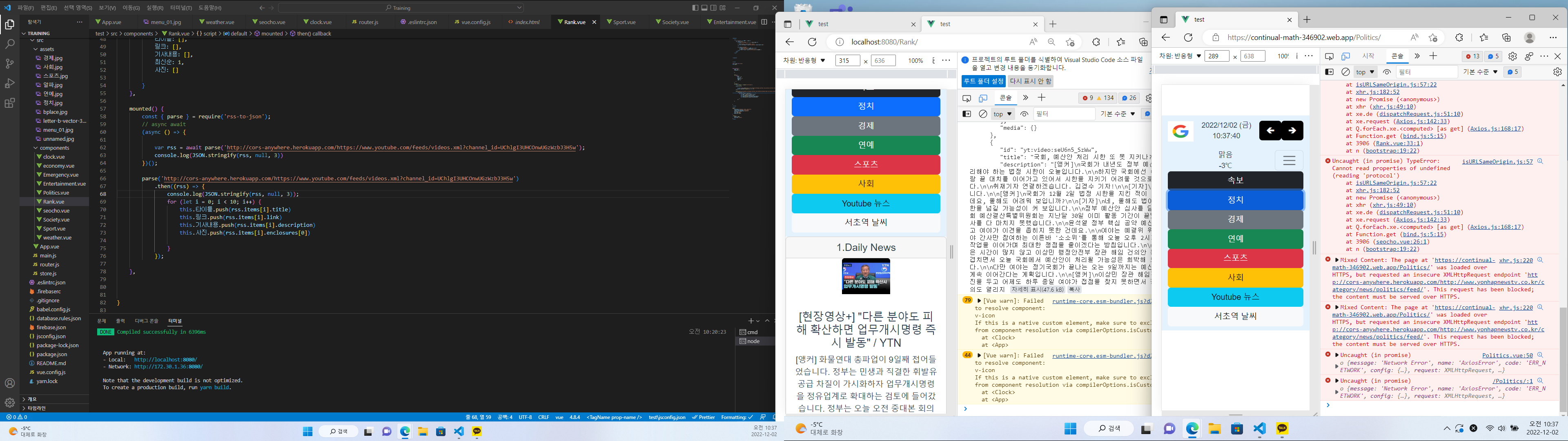This screenshot has height=441, width=1568.
Task: Toggle Formatting indicator in VS Code status bar
Action: click(x=737, y=417)
